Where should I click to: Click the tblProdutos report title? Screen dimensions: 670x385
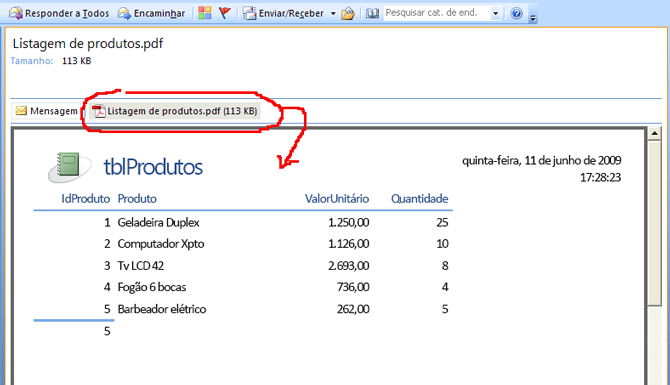click(x=153, y=167)
